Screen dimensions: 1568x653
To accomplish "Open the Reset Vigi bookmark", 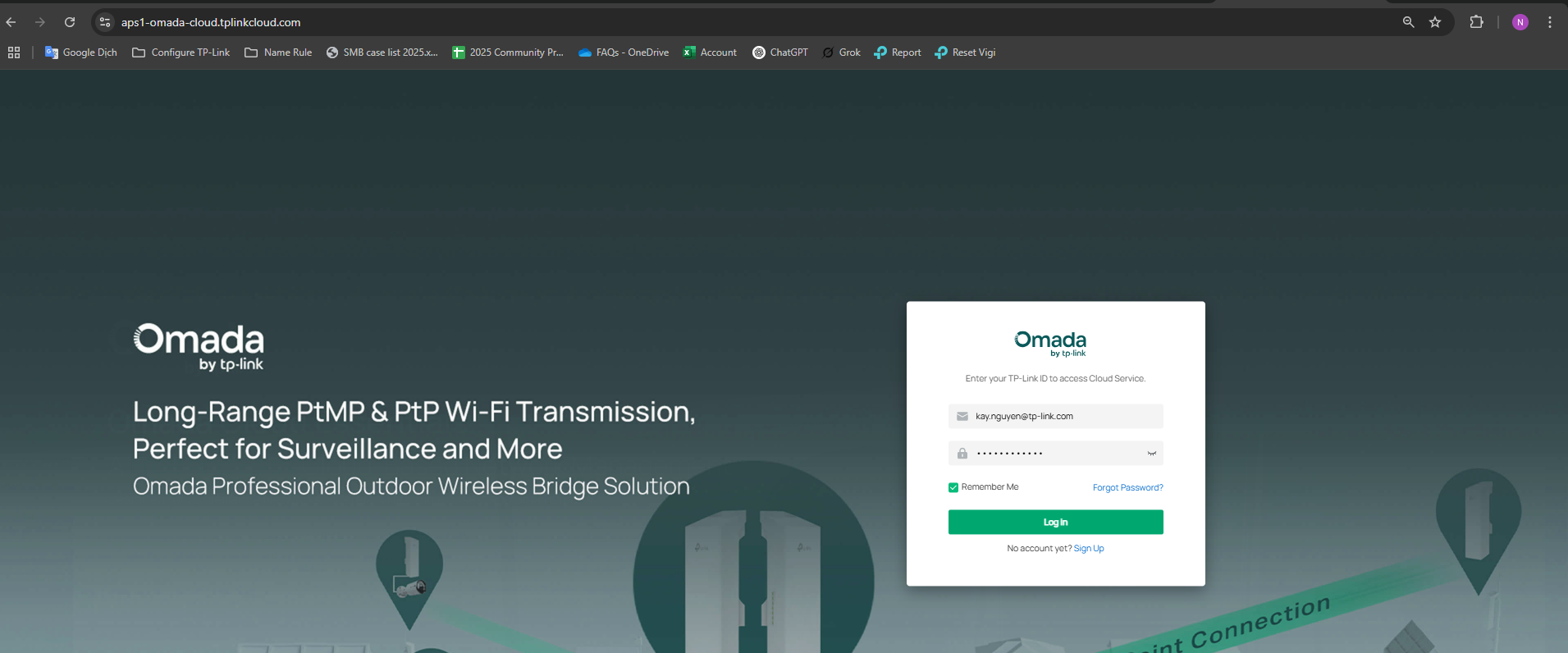I will click(x=965, y=53).
